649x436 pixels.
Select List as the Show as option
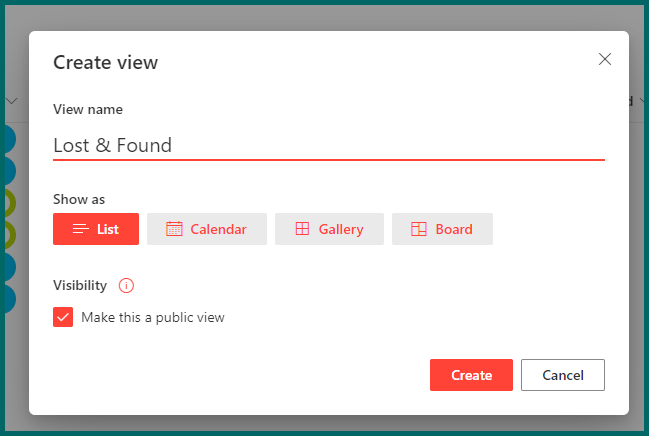pos(96,229)
